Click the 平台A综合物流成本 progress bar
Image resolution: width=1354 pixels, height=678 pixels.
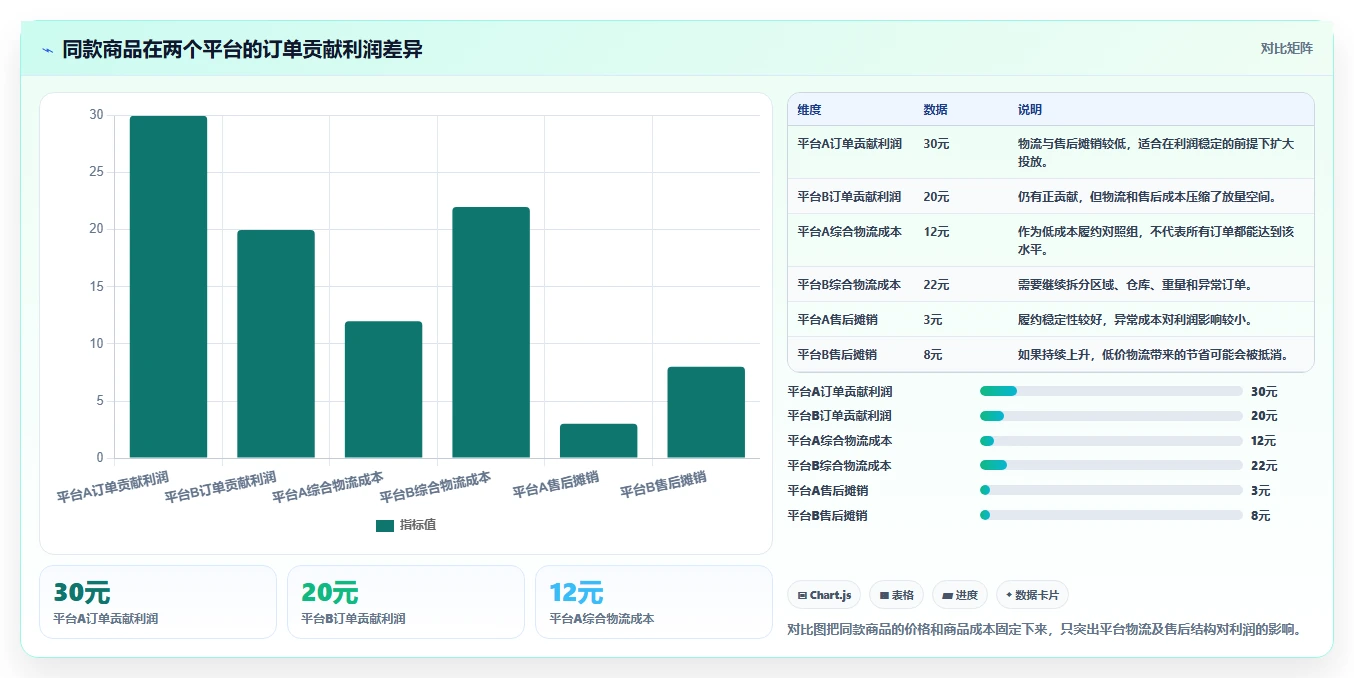tap(1111, 441)
